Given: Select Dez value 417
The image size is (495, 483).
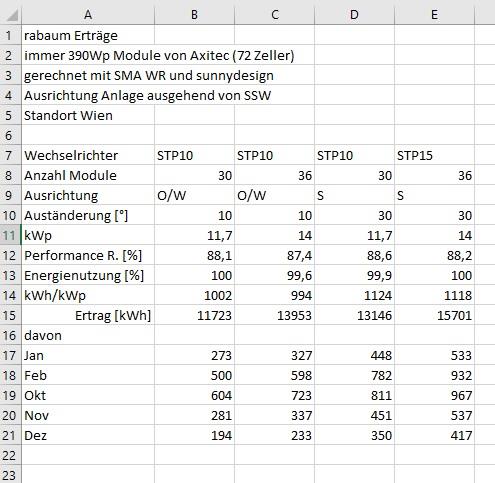Looking at the screenshot, I should point(434,435).
